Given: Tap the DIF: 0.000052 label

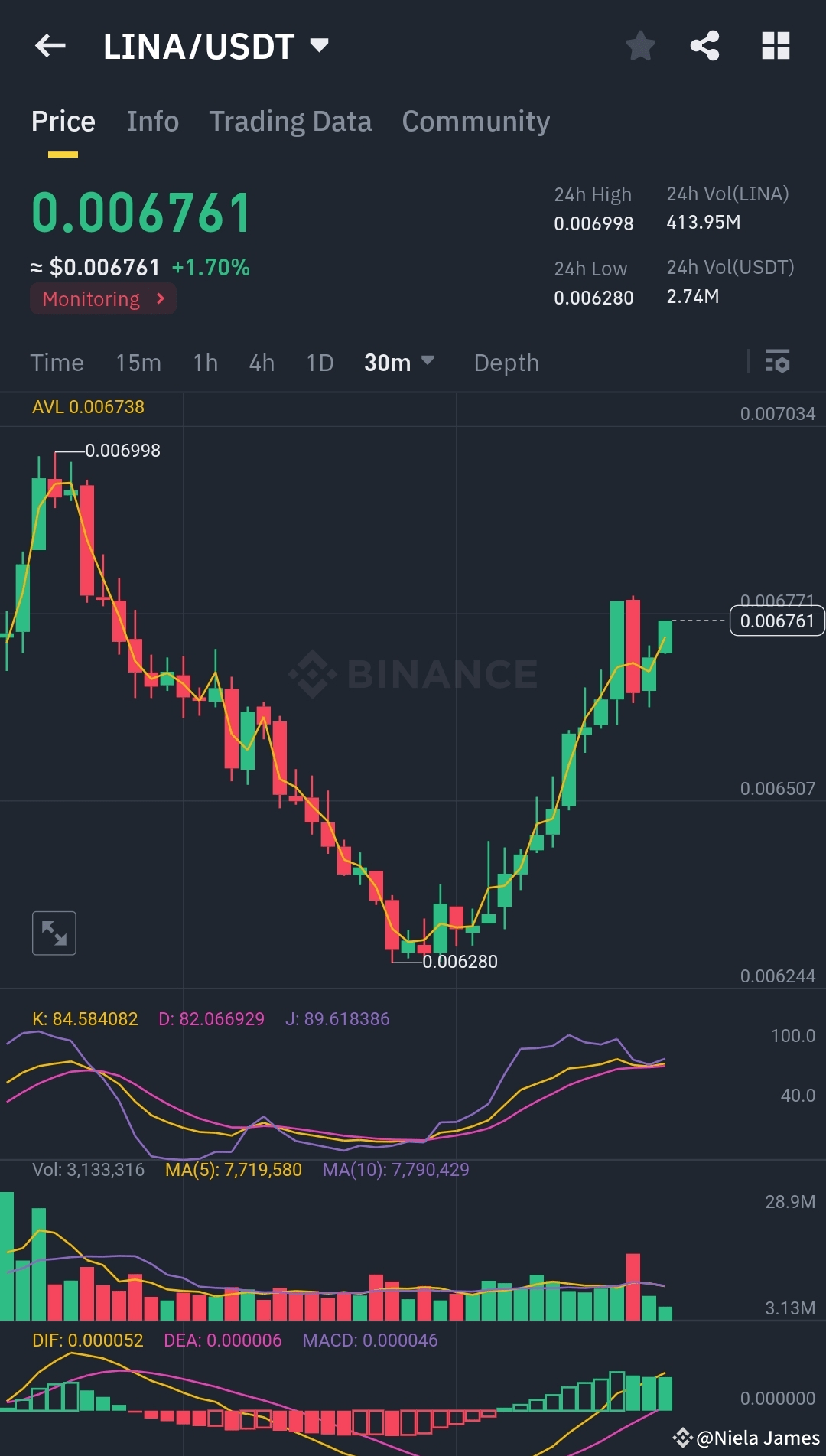Looking at the screenshot, I should (88, 1340).
